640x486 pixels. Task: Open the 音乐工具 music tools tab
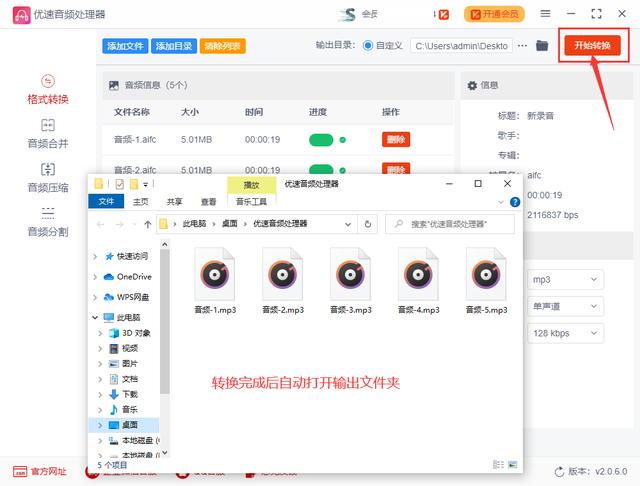pyautogui.click(x=251, y=202)
